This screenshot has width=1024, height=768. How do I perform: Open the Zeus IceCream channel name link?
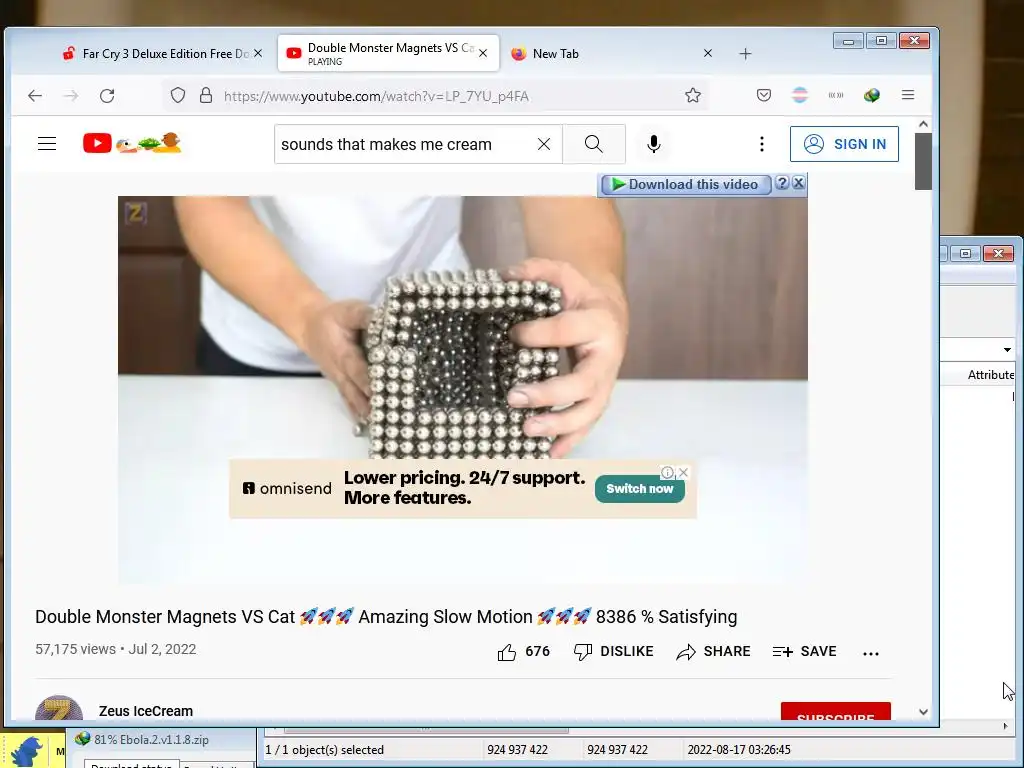click(x=146, y=711)
